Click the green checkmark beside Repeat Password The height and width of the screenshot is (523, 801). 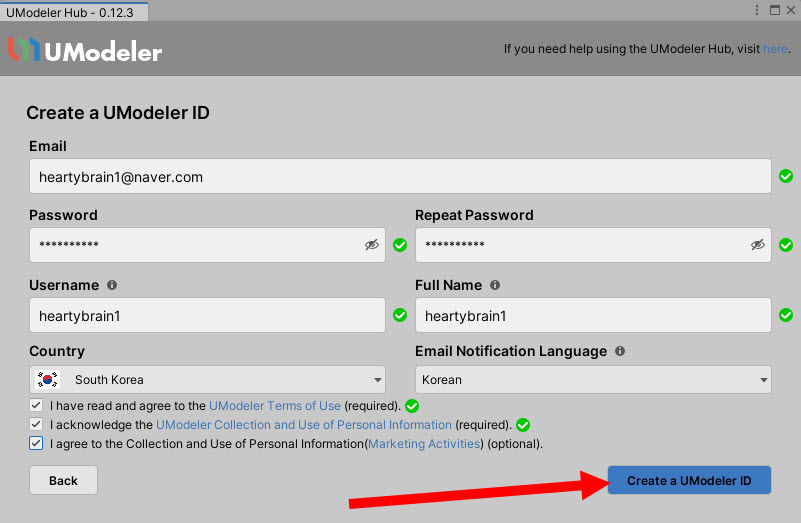click(x=786, y=245)
